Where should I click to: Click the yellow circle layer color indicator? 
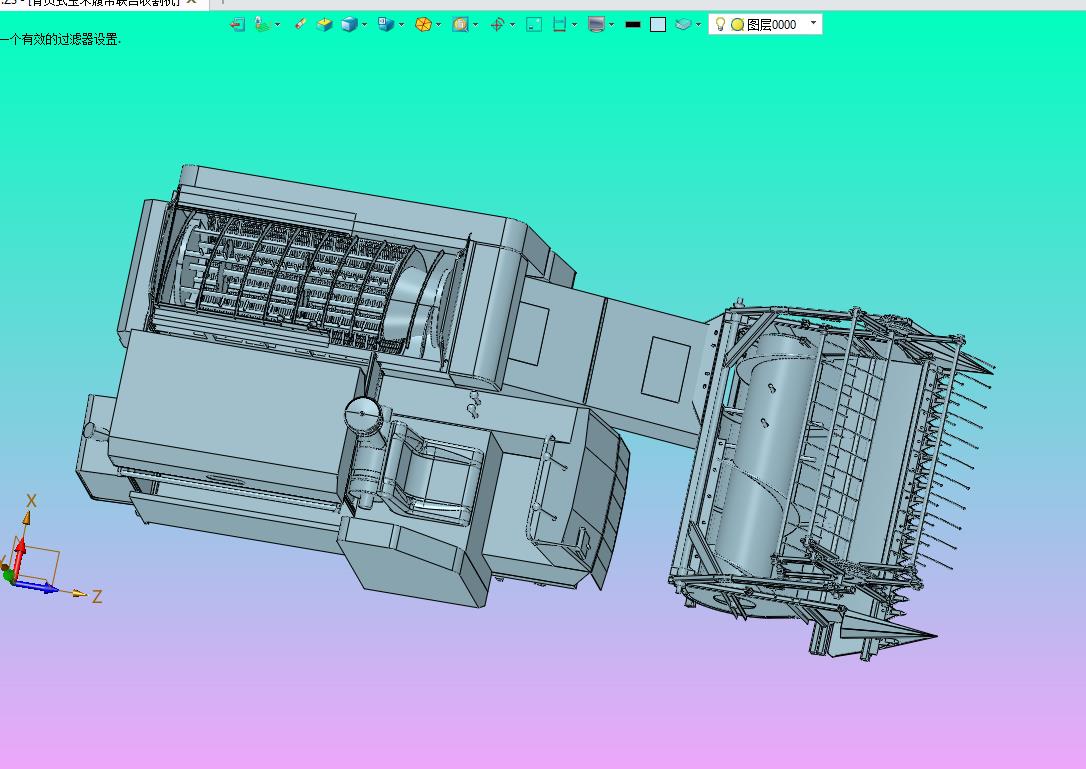[738, 25]
